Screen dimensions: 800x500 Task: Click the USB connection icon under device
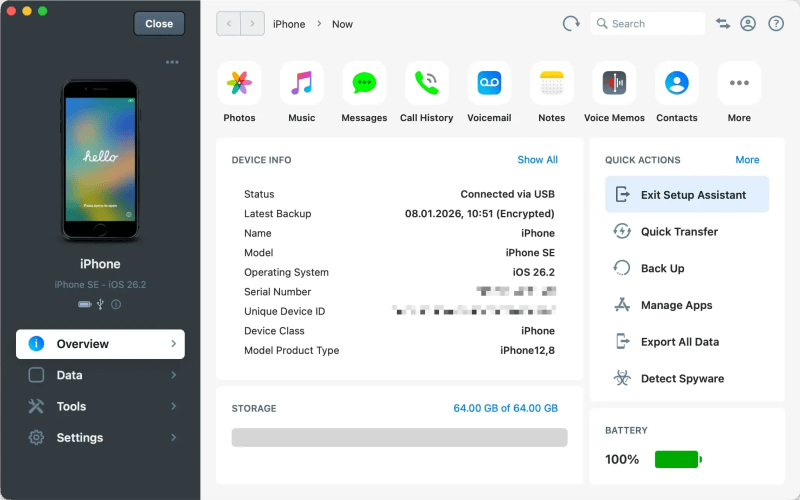coord(101,305)
